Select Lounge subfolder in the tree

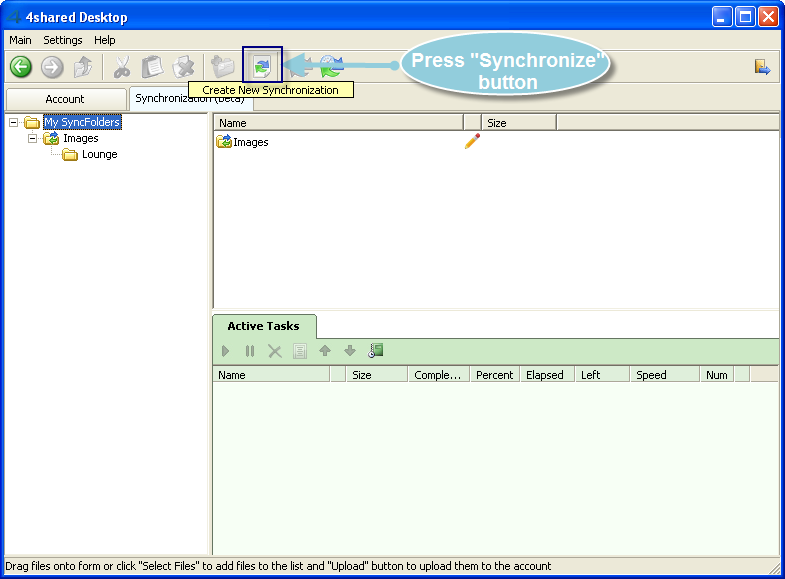100,154
